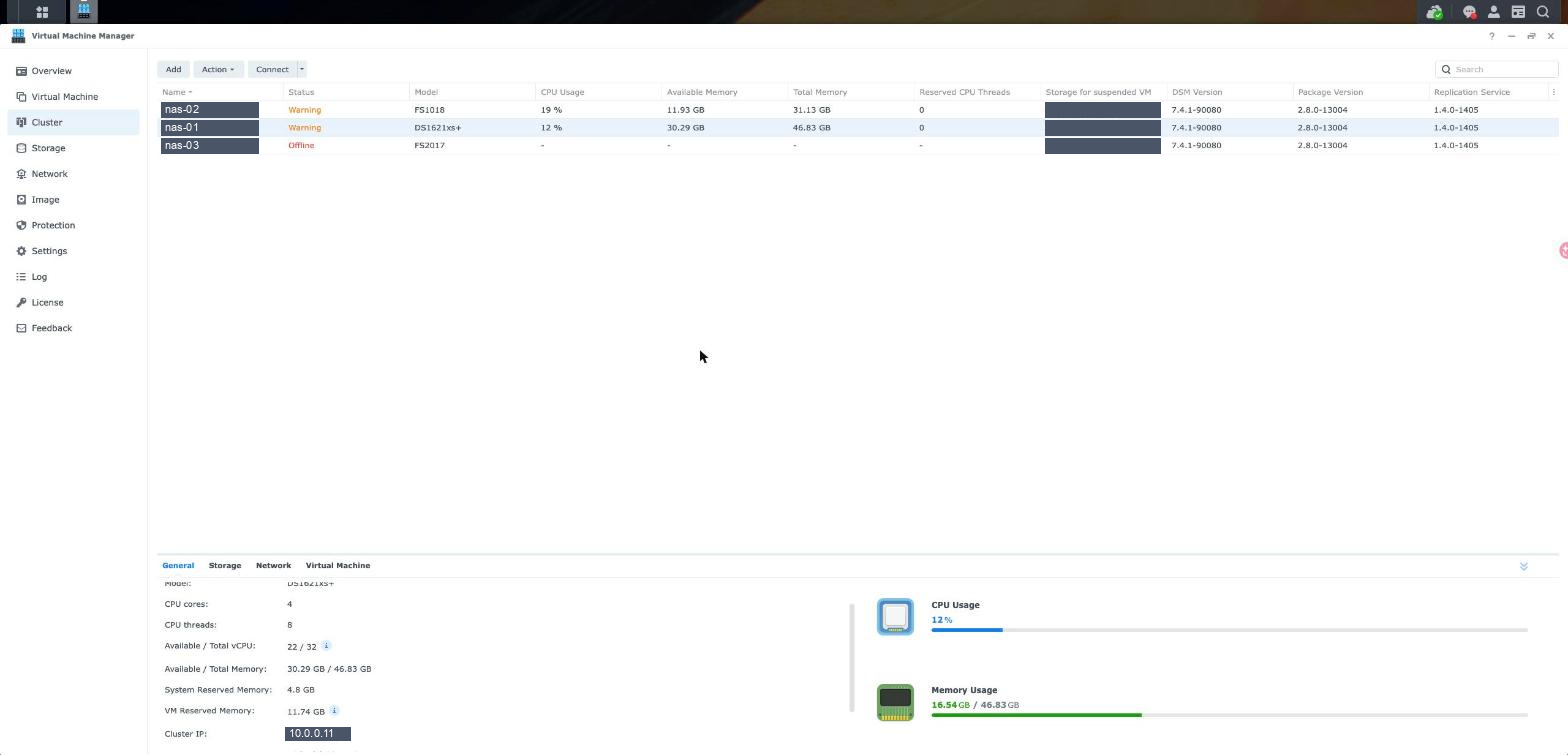The height and width of the screenshot is (755, 1568).
Task: Click the 31.13 GB total memory cell
Action: (x=811, y=110)
